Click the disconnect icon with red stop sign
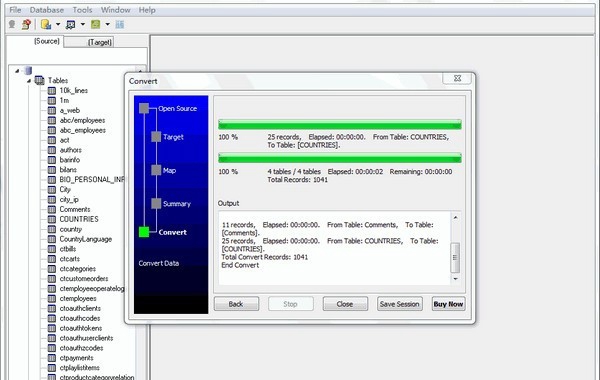600x380 pixels. point(26,24)
